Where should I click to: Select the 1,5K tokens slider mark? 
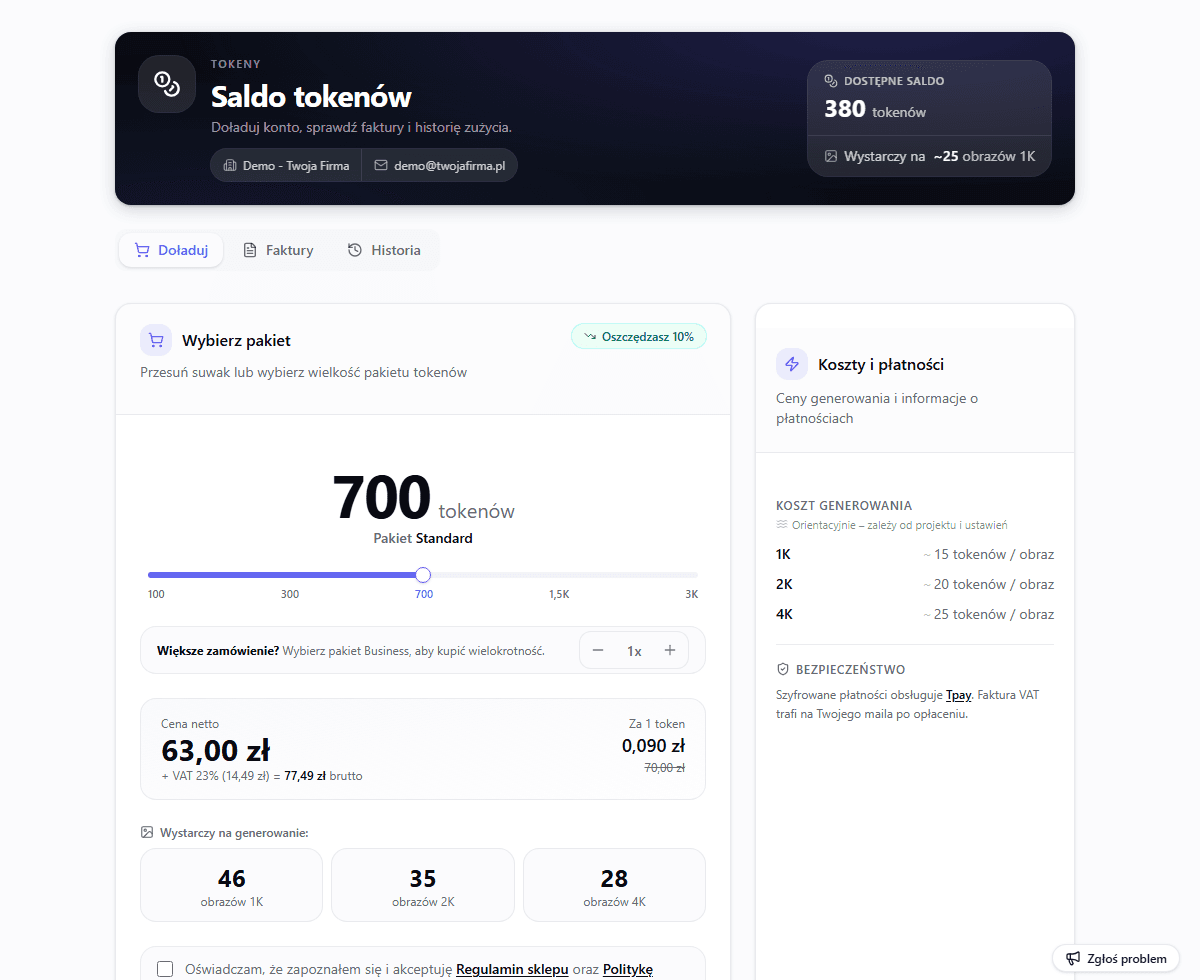pyautogui.click(x=559, y=594)
